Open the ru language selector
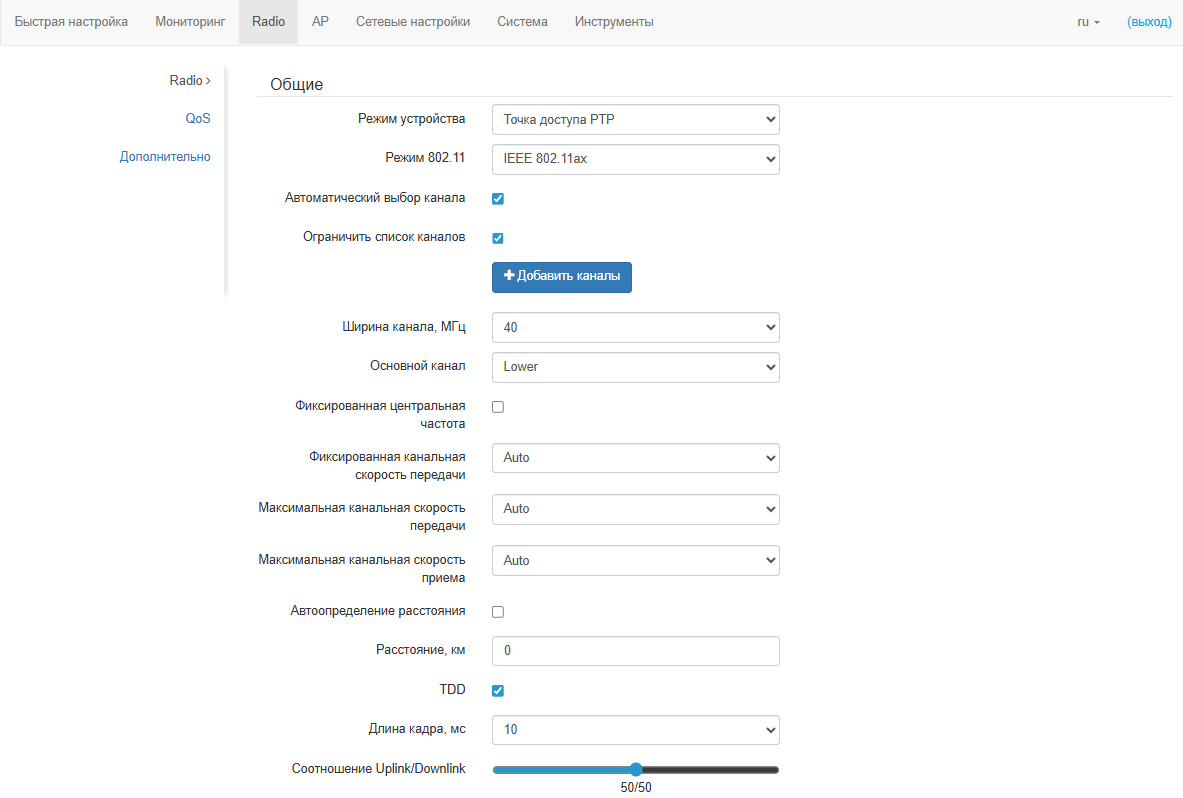 click(x=1088, y=22)
